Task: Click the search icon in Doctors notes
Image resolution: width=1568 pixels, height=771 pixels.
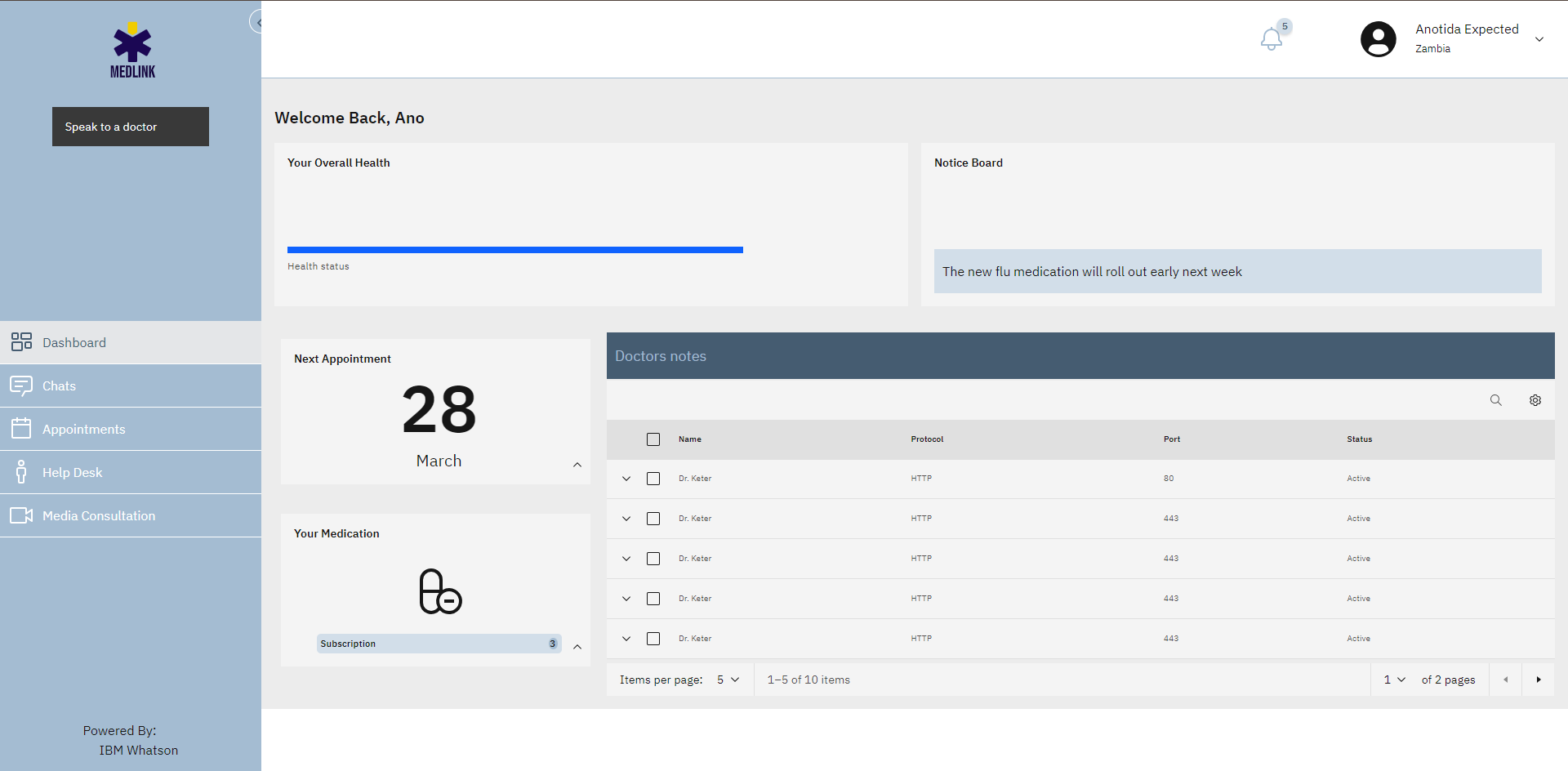Action: (x=1495, y=400)
